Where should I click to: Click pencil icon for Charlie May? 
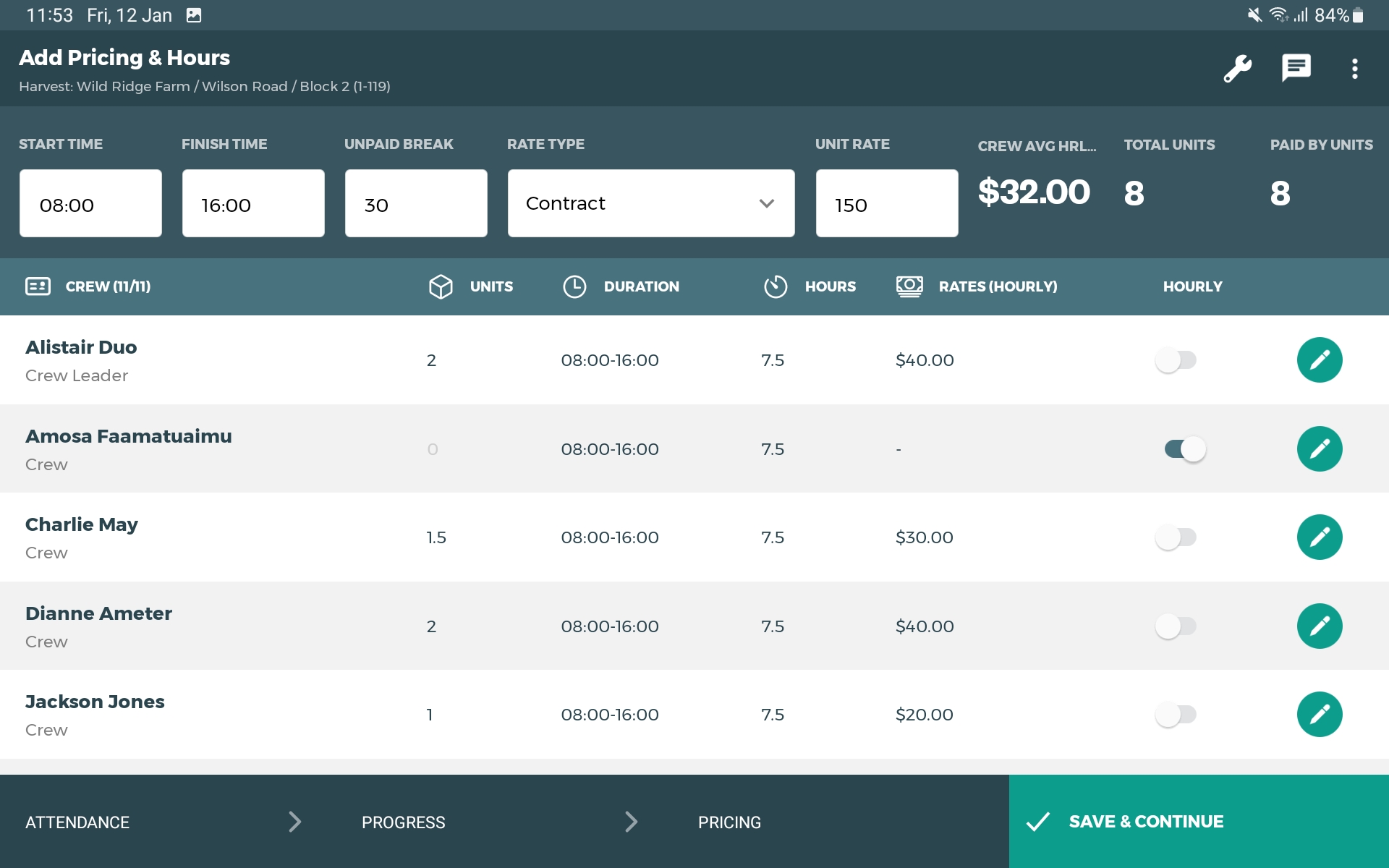[1319, 537]
